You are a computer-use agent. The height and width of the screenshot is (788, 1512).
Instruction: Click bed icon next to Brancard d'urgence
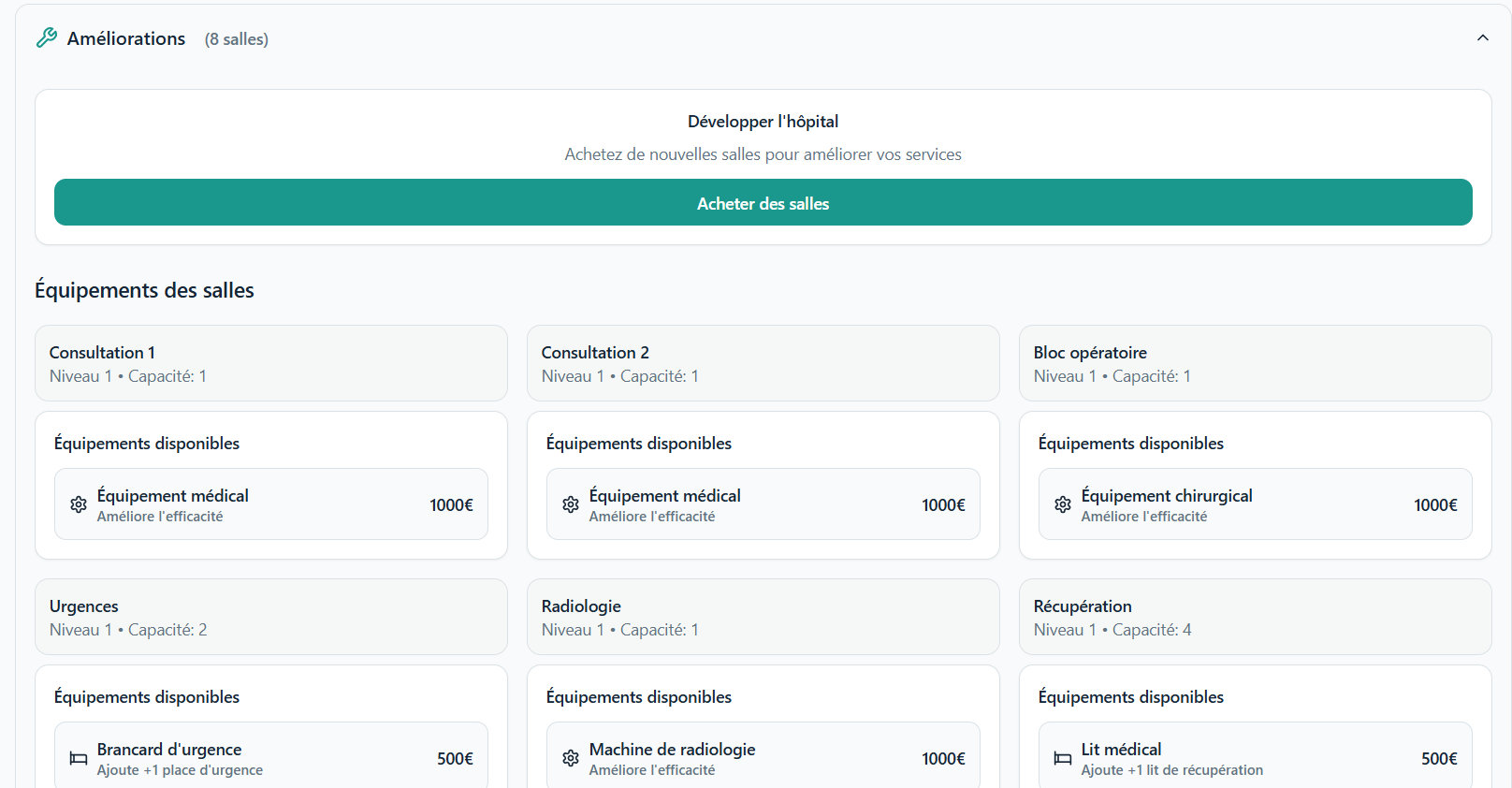79,758
